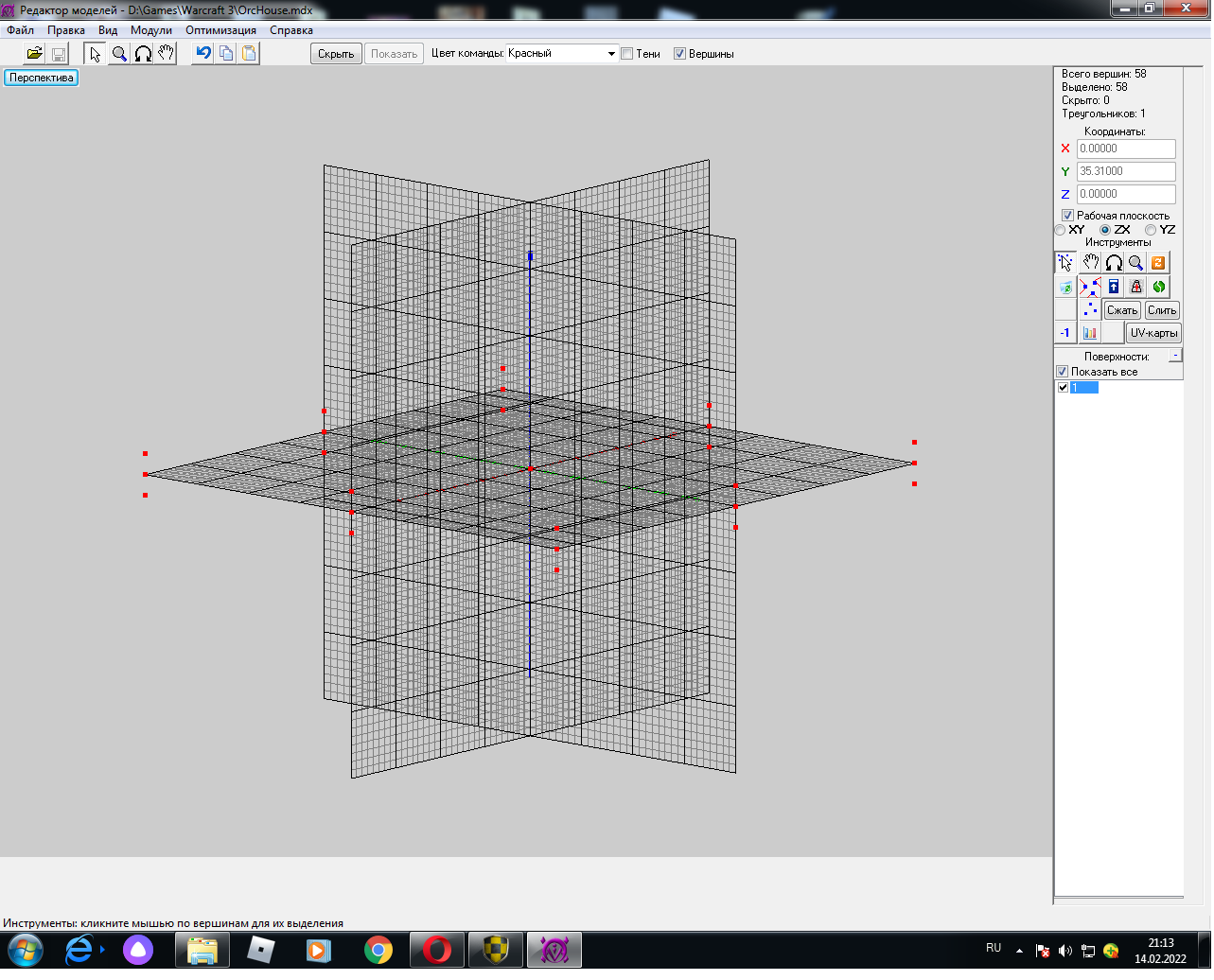Click the paste clipboard icon in toolbar
This screenshot has height=980, width=1214.
tap(249, 54)
